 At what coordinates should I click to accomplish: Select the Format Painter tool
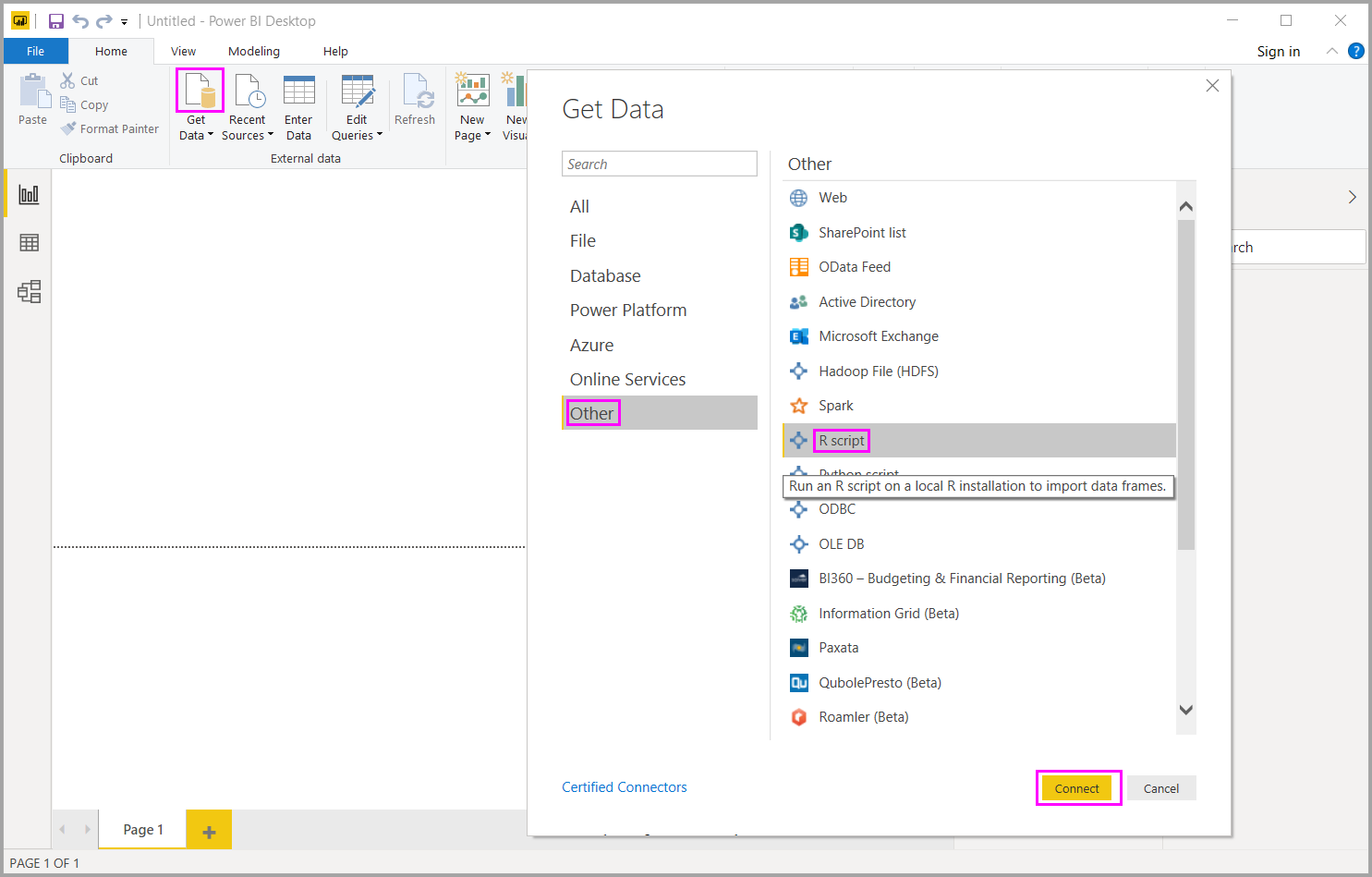[110, 128]
